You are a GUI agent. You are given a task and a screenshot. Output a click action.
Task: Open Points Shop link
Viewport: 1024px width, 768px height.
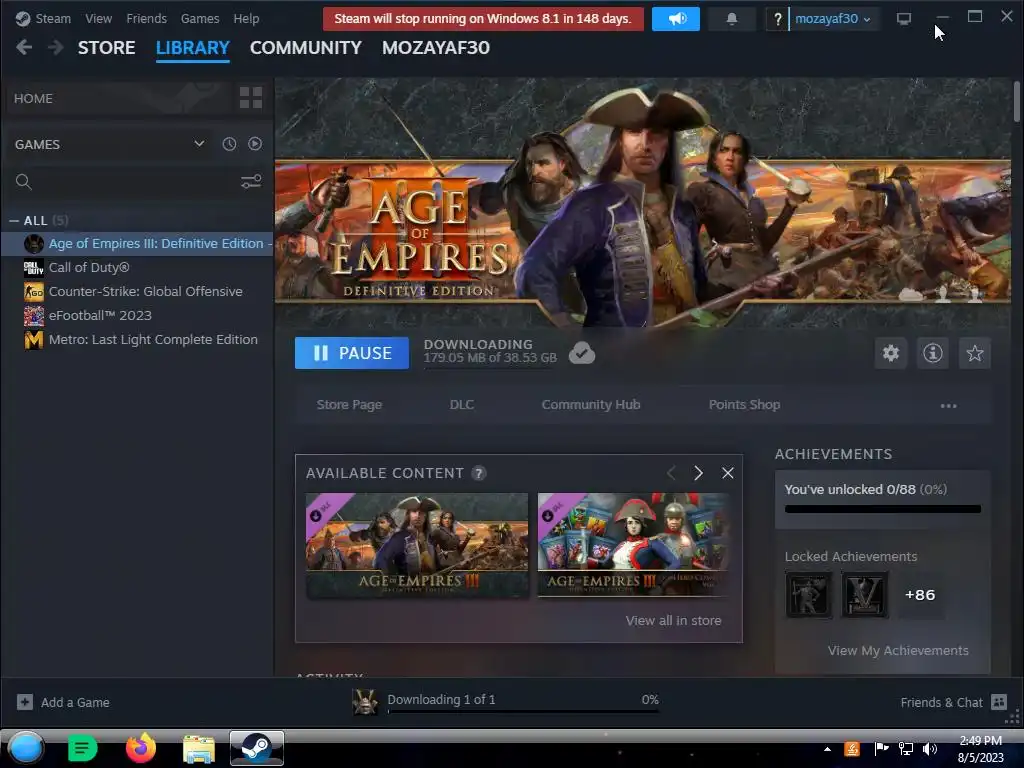[x=744, y=405]
